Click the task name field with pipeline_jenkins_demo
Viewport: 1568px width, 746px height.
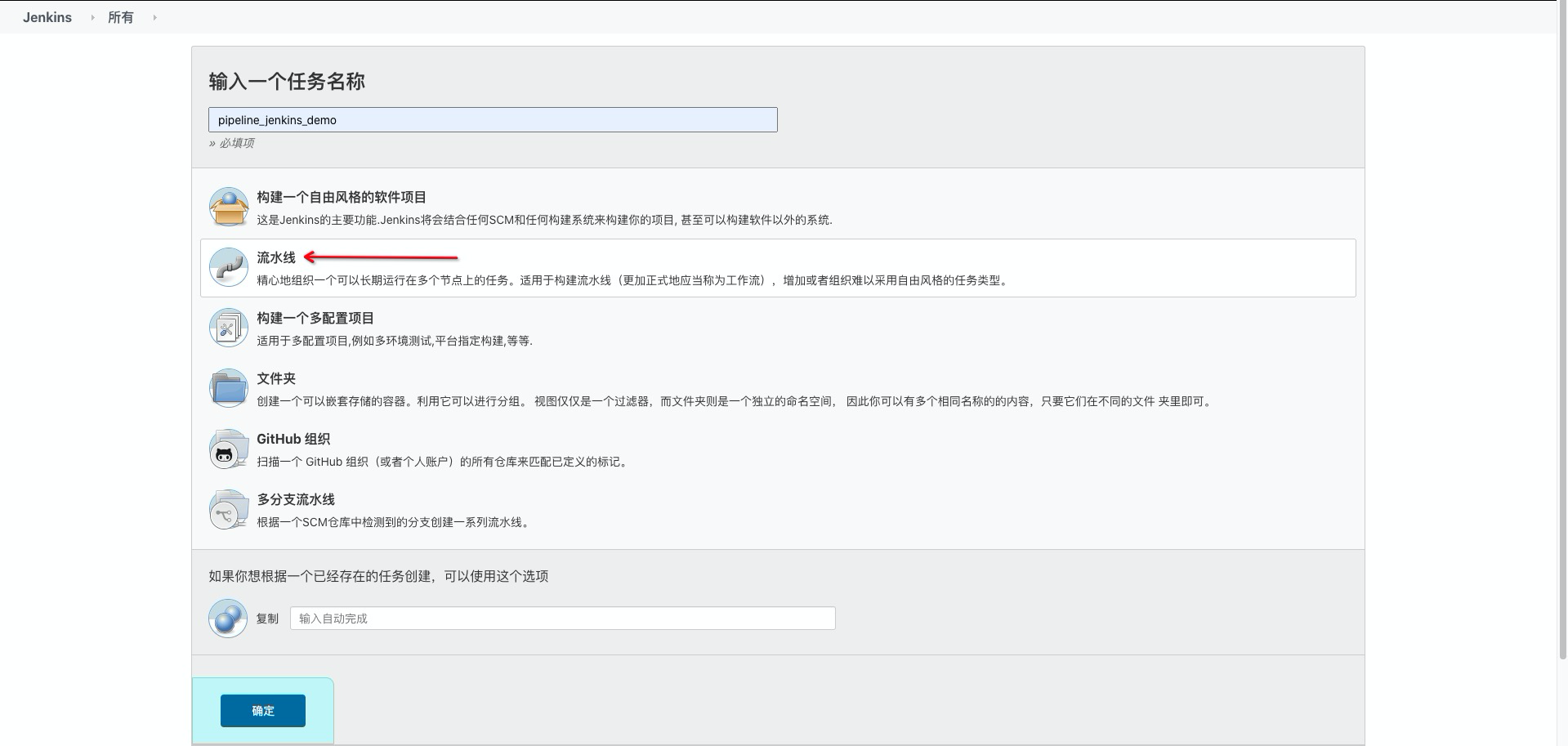493,120
